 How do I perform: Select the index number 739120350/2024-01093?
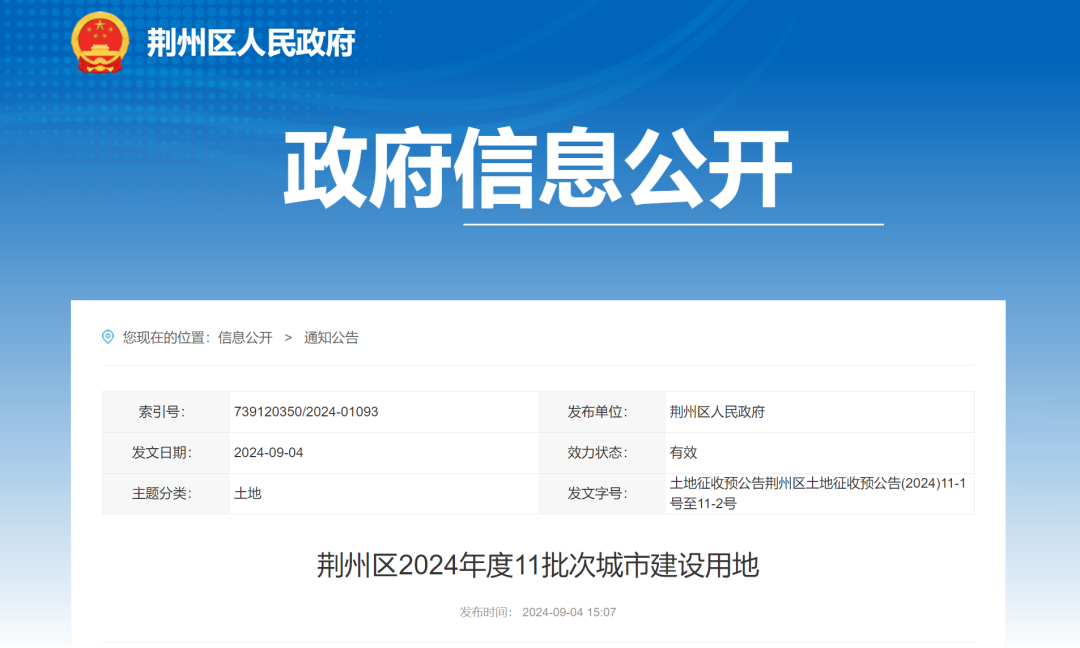click(305, 412)
